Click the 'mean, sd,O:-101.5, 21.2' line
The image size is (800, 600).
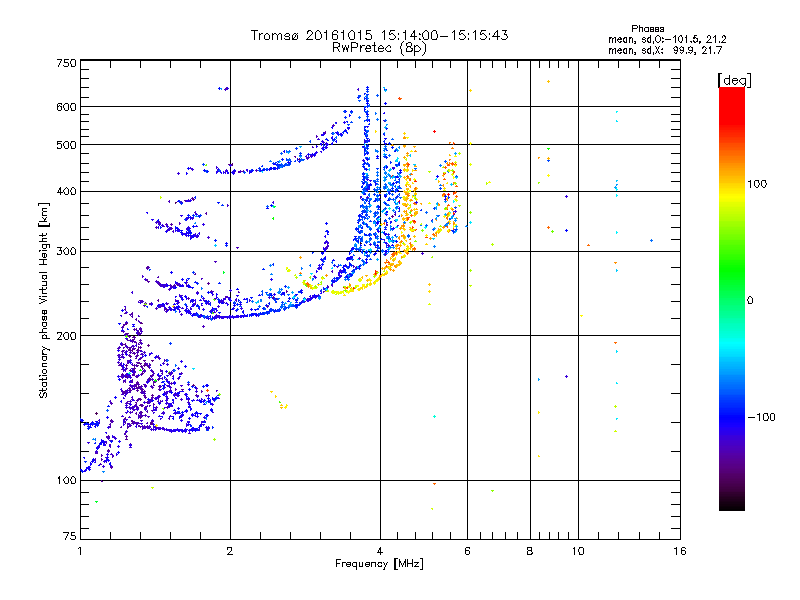click(667, 40)
